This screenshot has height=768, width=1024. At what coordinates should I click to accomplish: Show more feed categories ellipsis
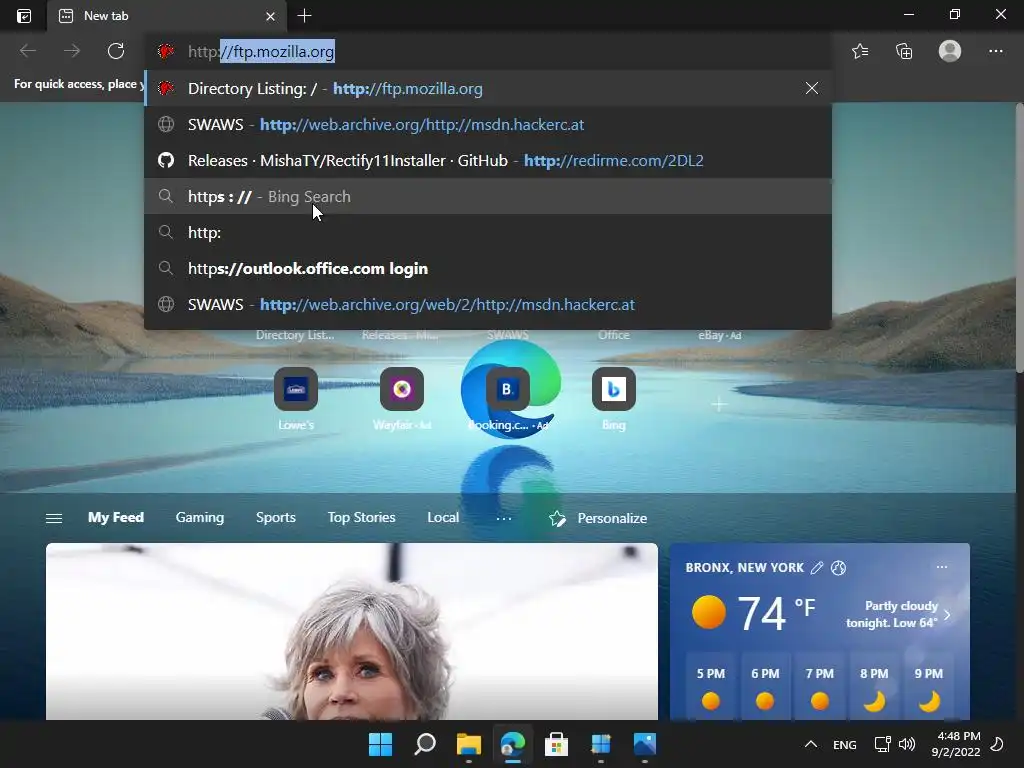(504, 518)
